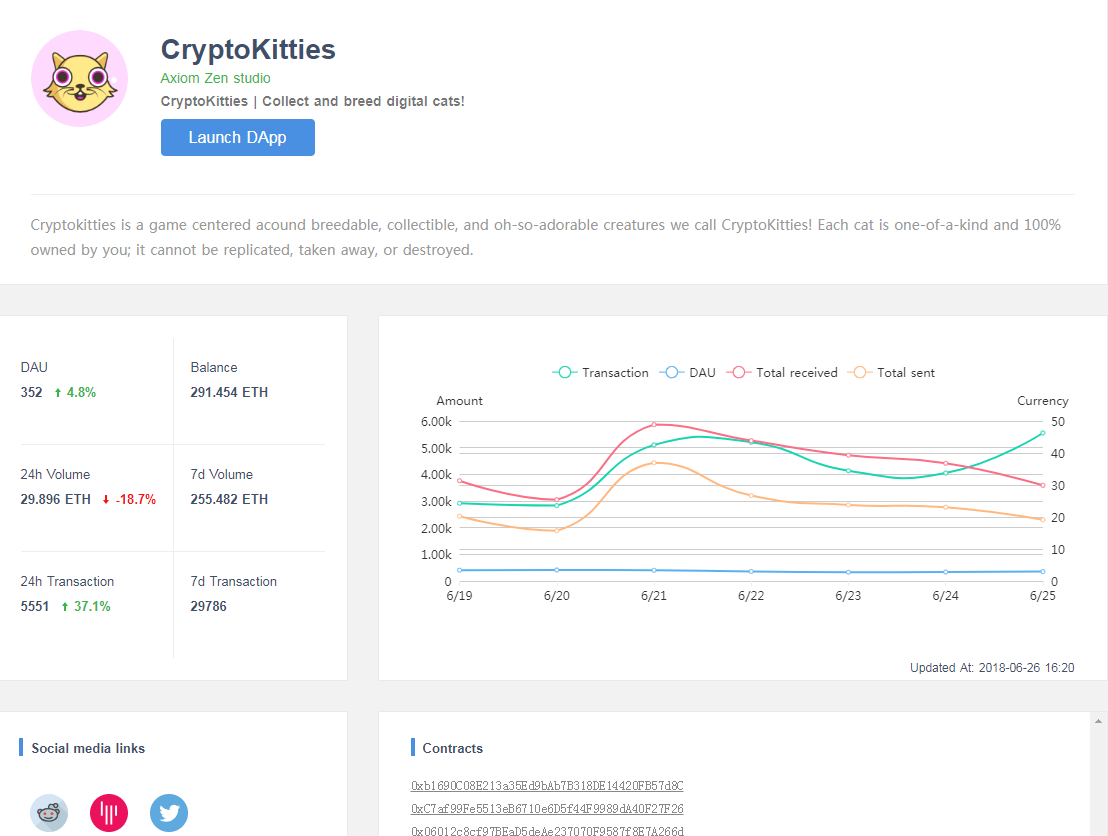This screenshot has width=1108, height=836.
Task: Click the green 4.8% DAU change indicator
Action: (x=76, y=392)
